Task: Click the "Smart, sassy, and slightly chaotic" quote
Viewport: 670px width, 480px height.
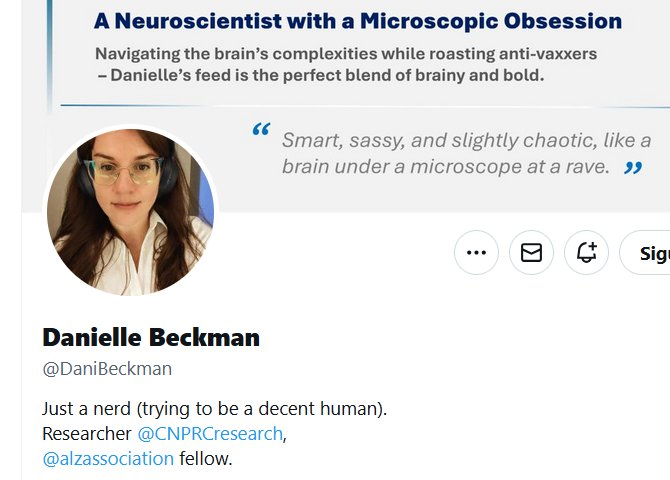Action: coord(466,139)
